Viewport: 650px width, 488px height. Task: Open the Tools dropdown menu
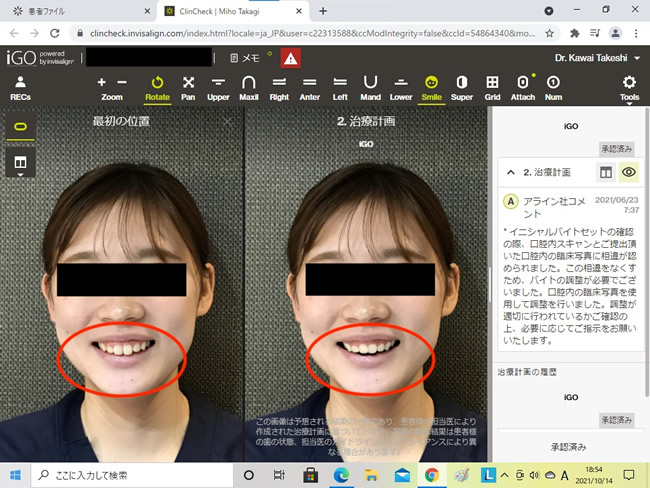[x=628, y=87]
